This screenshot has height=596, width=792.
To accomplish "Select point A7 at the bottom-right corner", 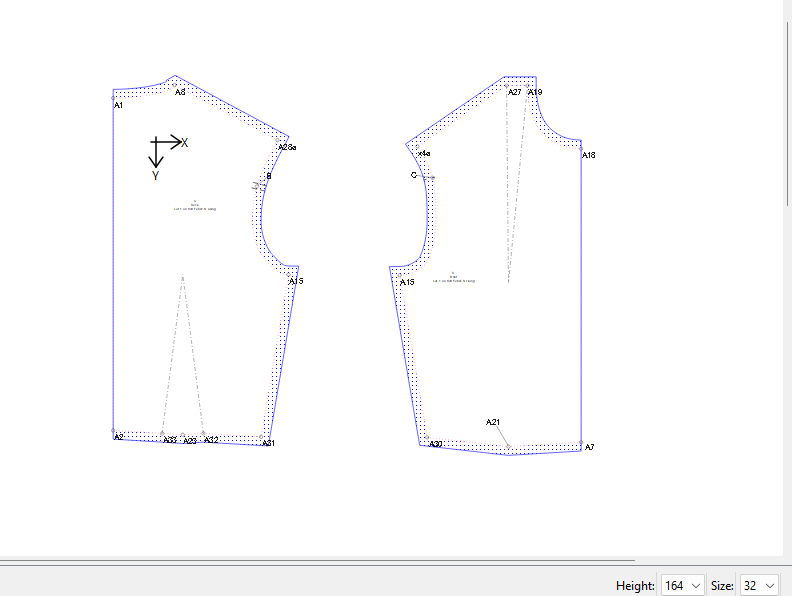I will (x=581, y=442).
